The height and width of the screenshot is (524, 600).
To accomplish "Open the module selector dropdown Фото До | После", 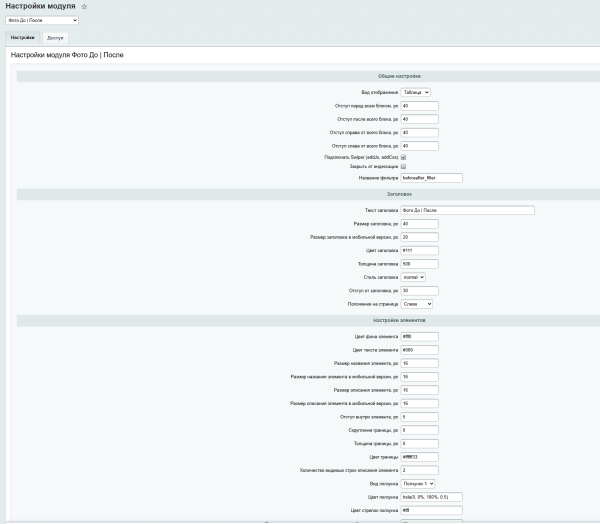I will pos(42,20).
